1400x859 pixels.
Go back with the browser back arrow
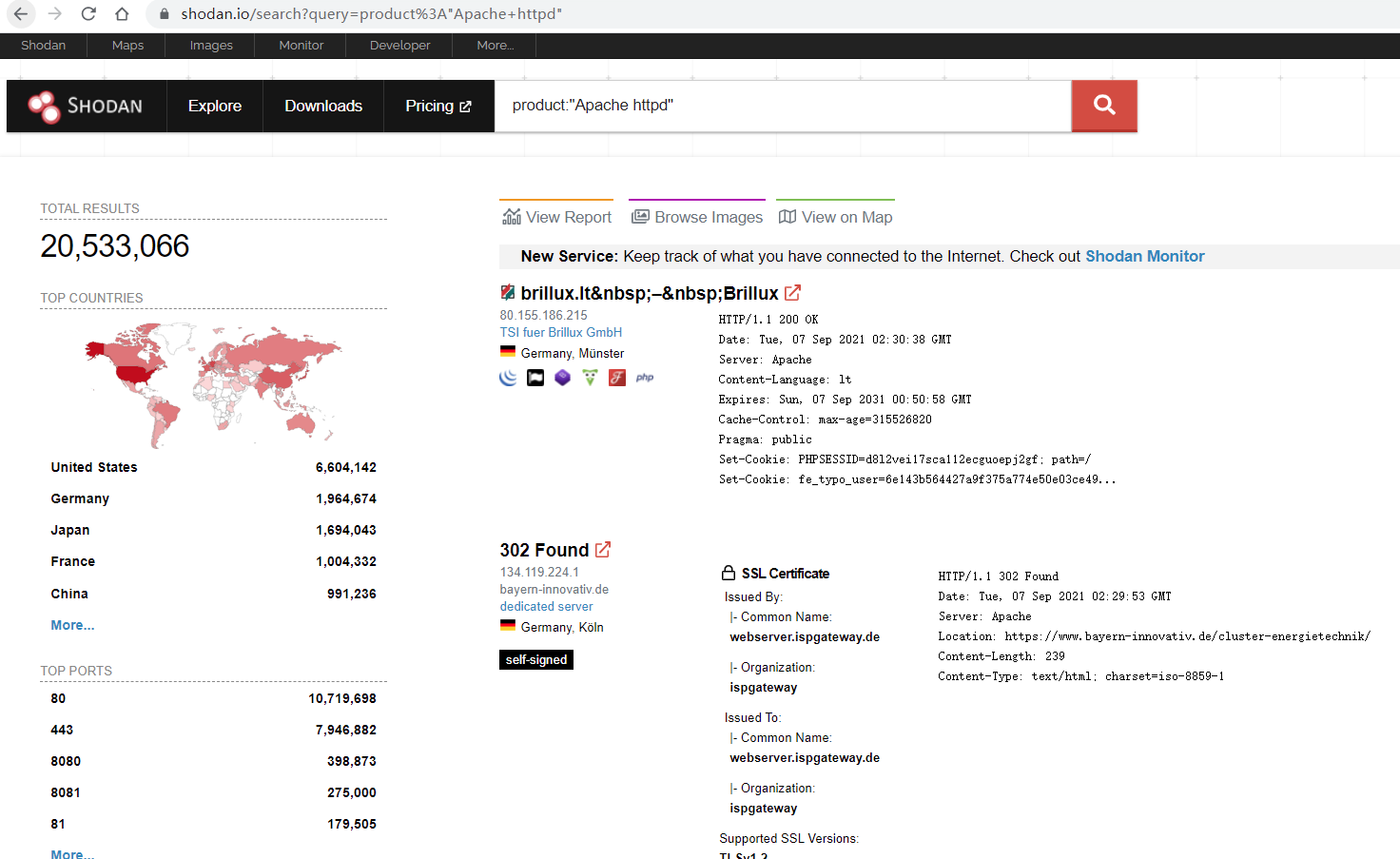tap(21, 14)
